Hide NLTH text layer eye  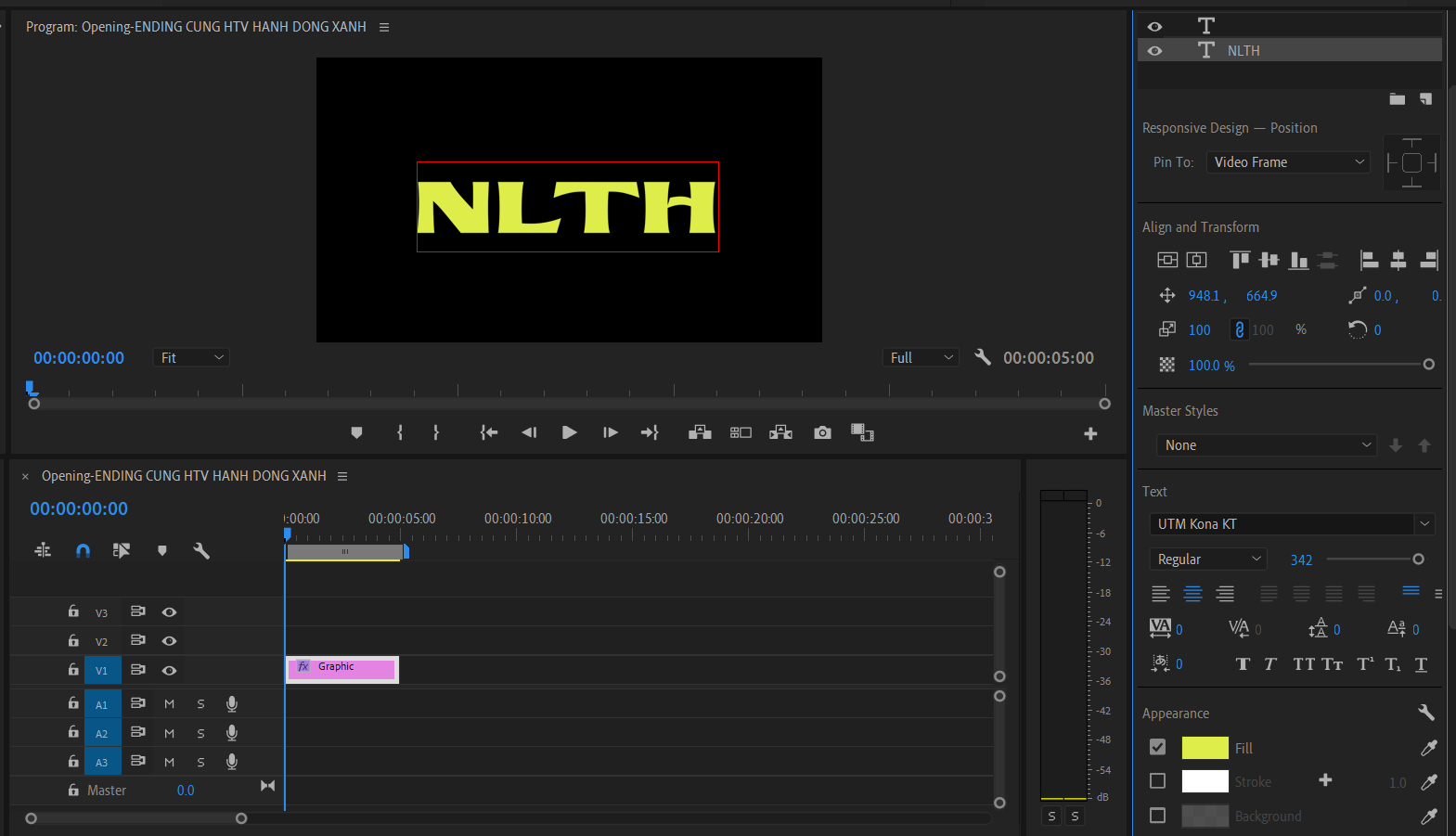(1154, 50)
